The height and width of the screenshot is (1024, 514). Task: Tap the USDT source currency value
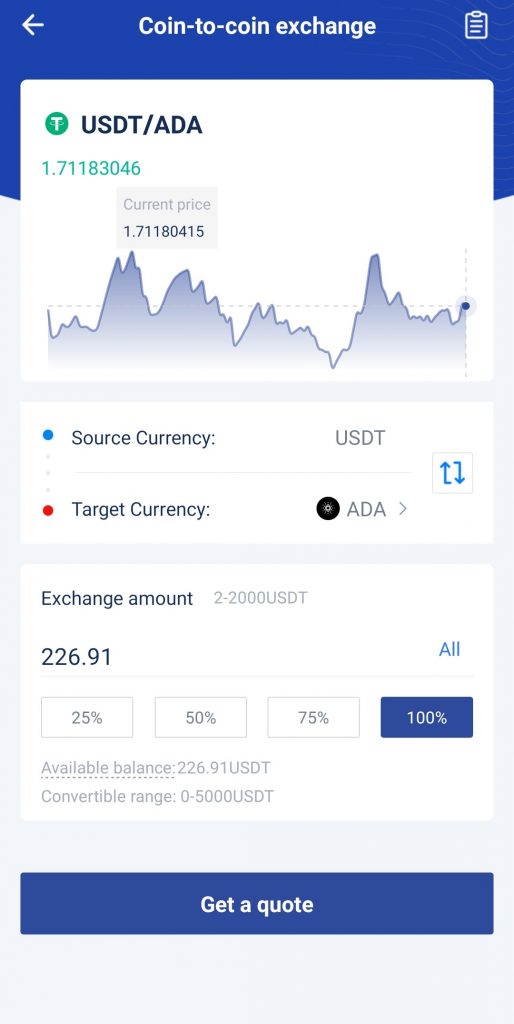click(360, 438)
